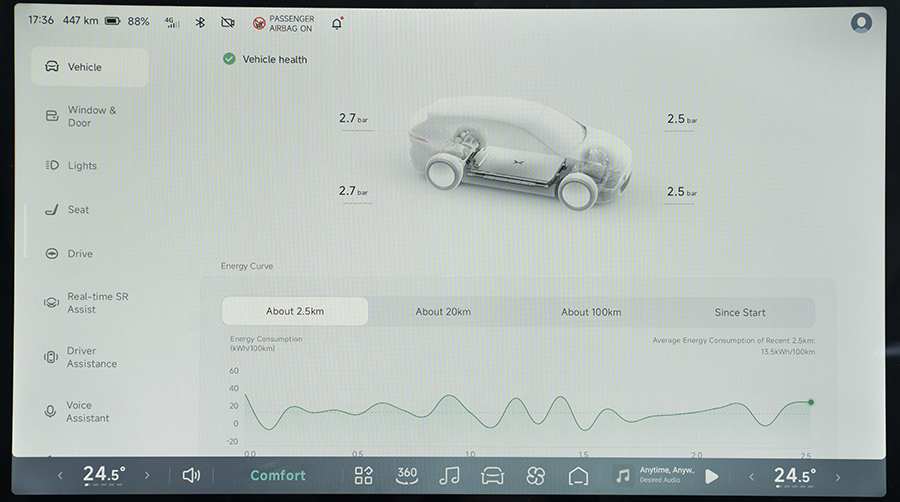The width and height of the screenshot is (900, 502).
Task: Tap the Bluetooth status icon
Action: 200,22
